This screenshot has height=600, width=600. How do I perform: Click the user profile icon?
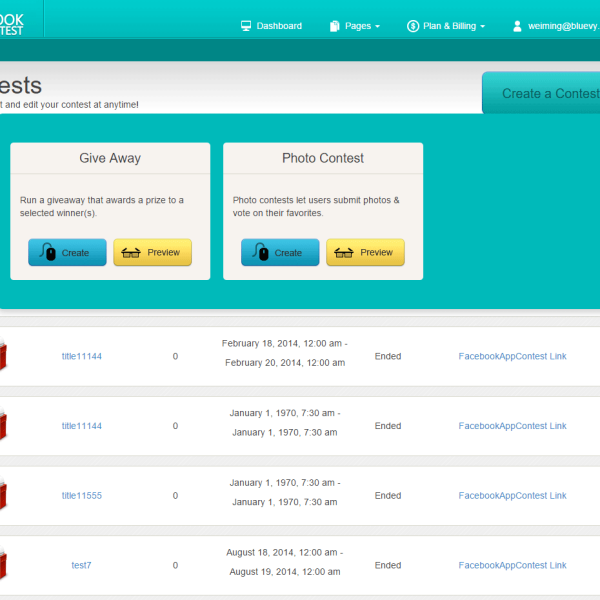[x=517, y=26]
